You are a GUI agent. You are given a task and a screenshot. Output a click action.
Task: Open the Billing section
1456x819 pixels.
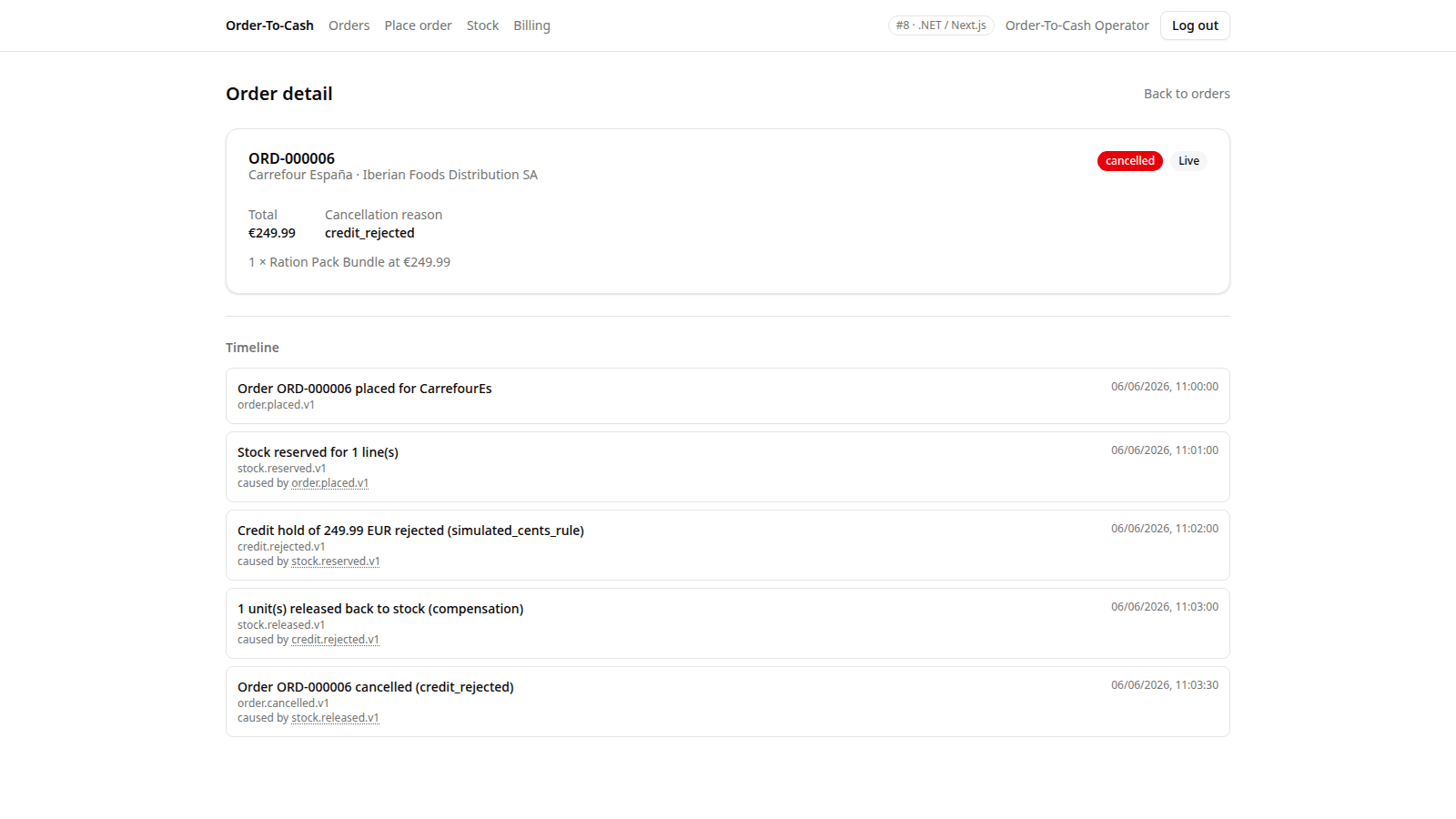(x=531, y=25)
